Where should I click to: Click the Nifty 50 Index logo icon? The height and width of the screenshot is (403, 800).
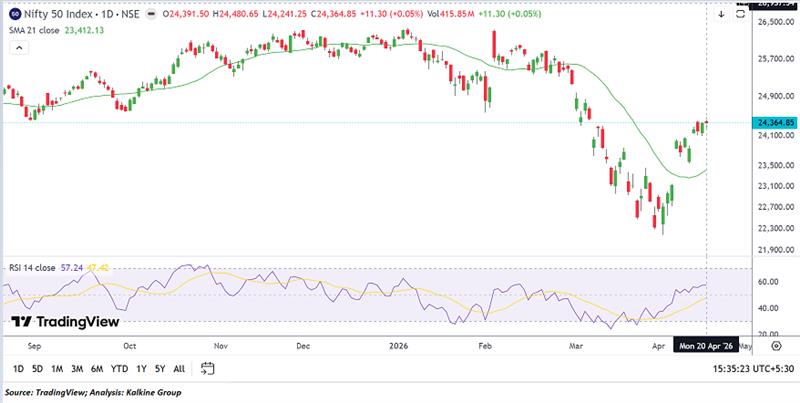(15, 14)
